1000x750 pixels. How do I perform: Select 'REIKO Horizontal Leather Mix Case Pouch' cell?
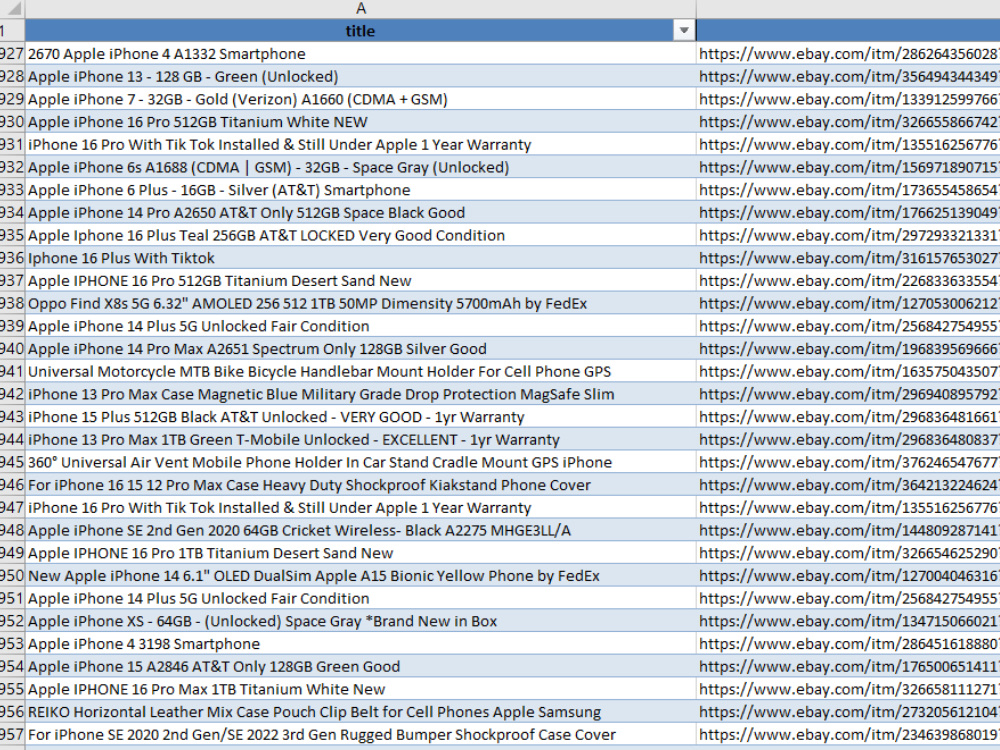(x=360, y=712)
